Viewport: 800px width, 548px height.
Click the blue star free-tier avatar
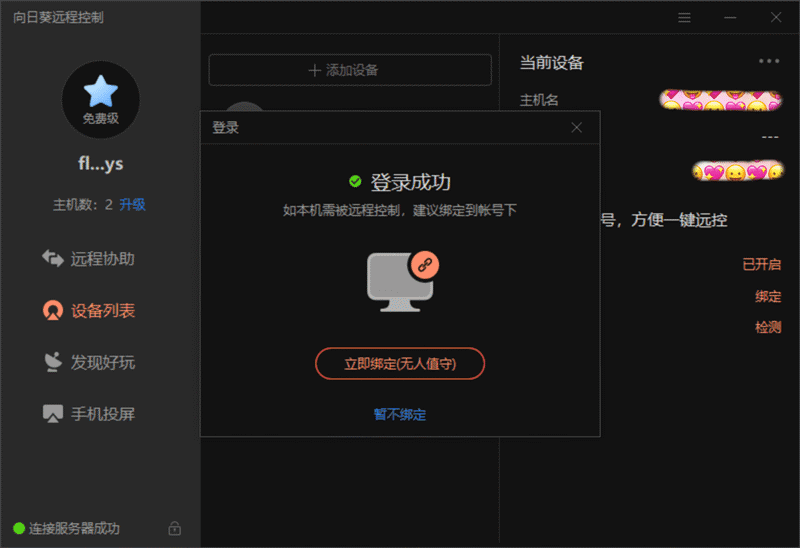click(101, 99)
